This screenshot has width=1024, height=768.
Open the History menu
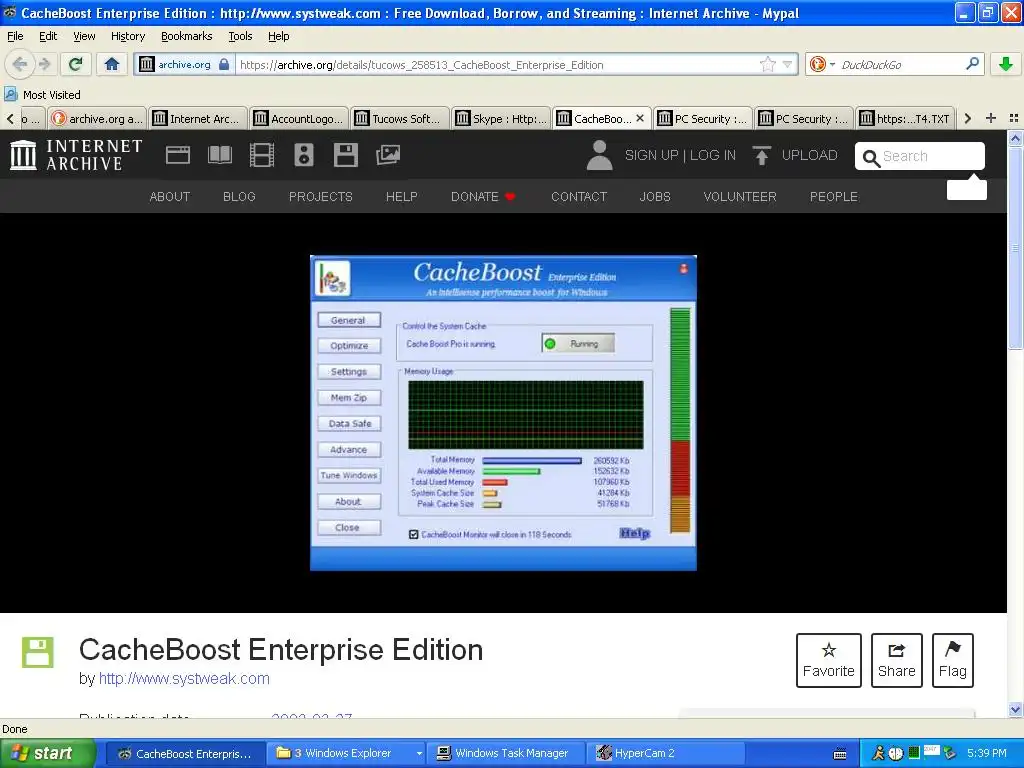128,36
